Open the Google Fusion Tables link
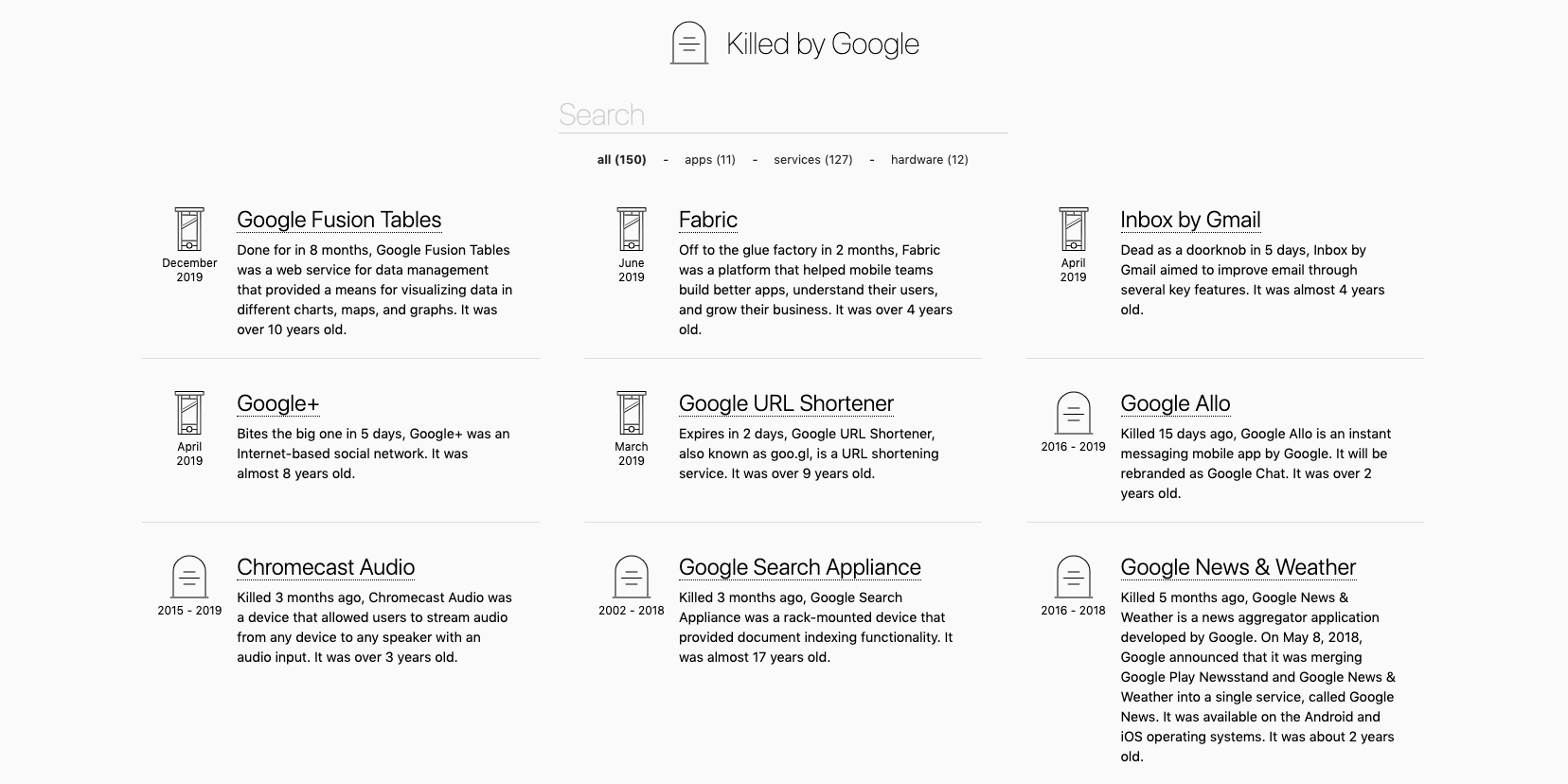This screenshot has width=1568, height=784. pos(339,220)
